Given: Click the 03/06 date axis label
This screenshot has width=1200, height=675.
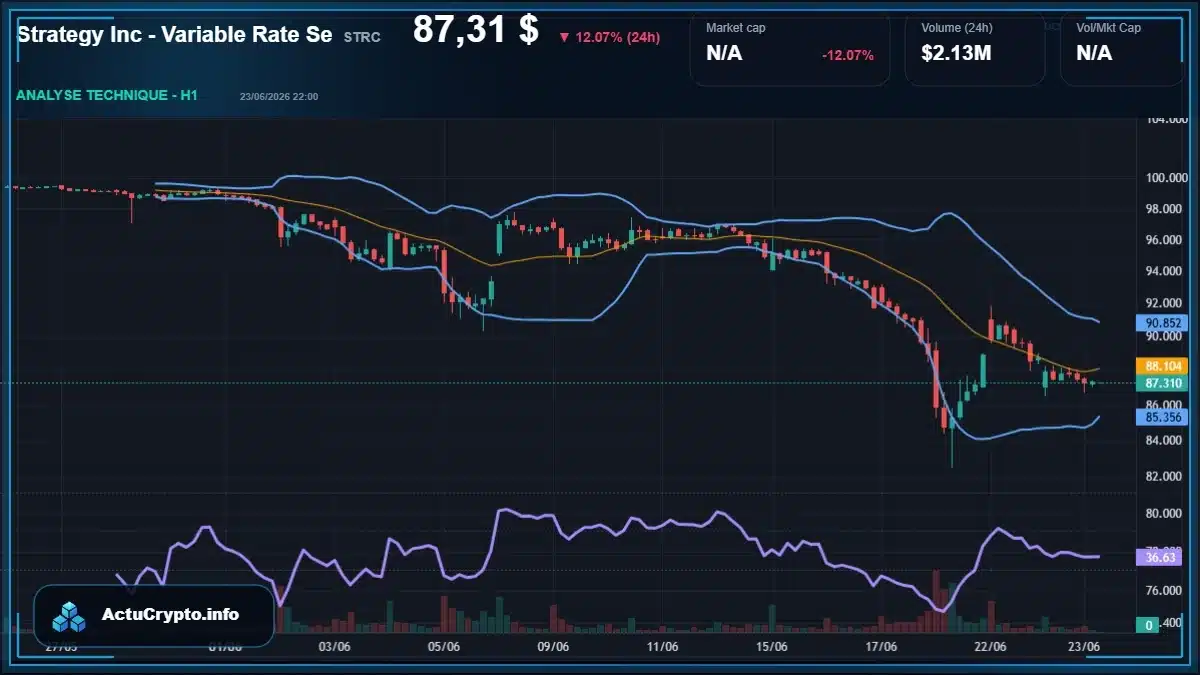Looking at the screenshot, I should coord(334,647).
